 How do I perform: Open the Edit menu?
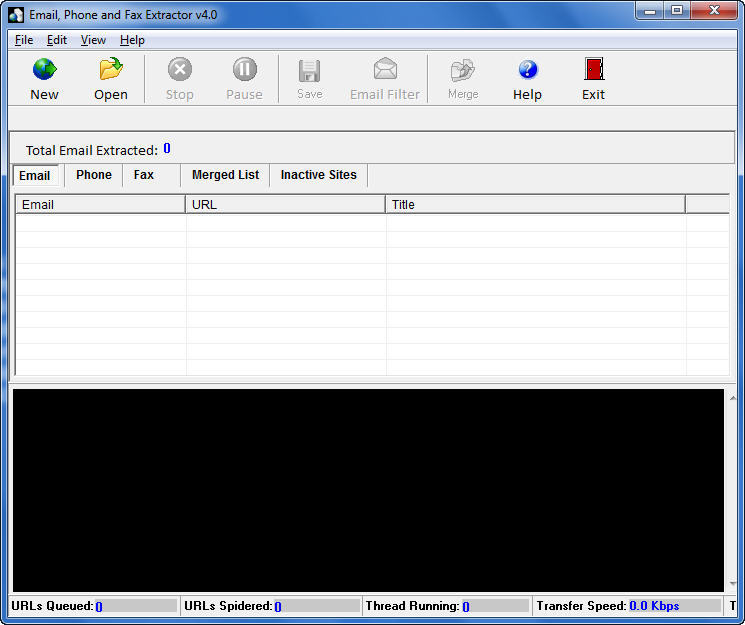(x=57, y=40)
